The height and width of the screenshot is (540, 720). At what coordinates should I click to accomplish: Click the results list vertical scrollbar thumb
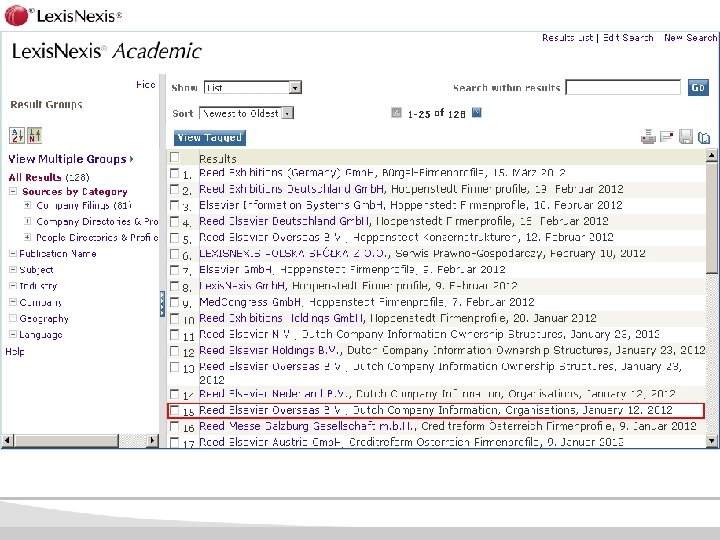tap(711, 218)
